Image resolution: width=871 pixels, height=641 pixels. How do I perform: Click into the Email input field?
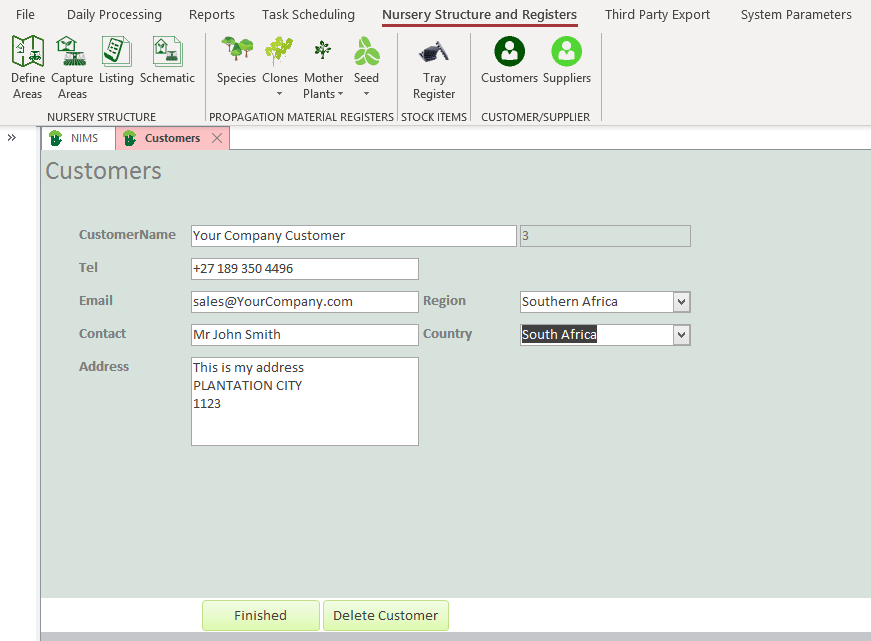304,302
